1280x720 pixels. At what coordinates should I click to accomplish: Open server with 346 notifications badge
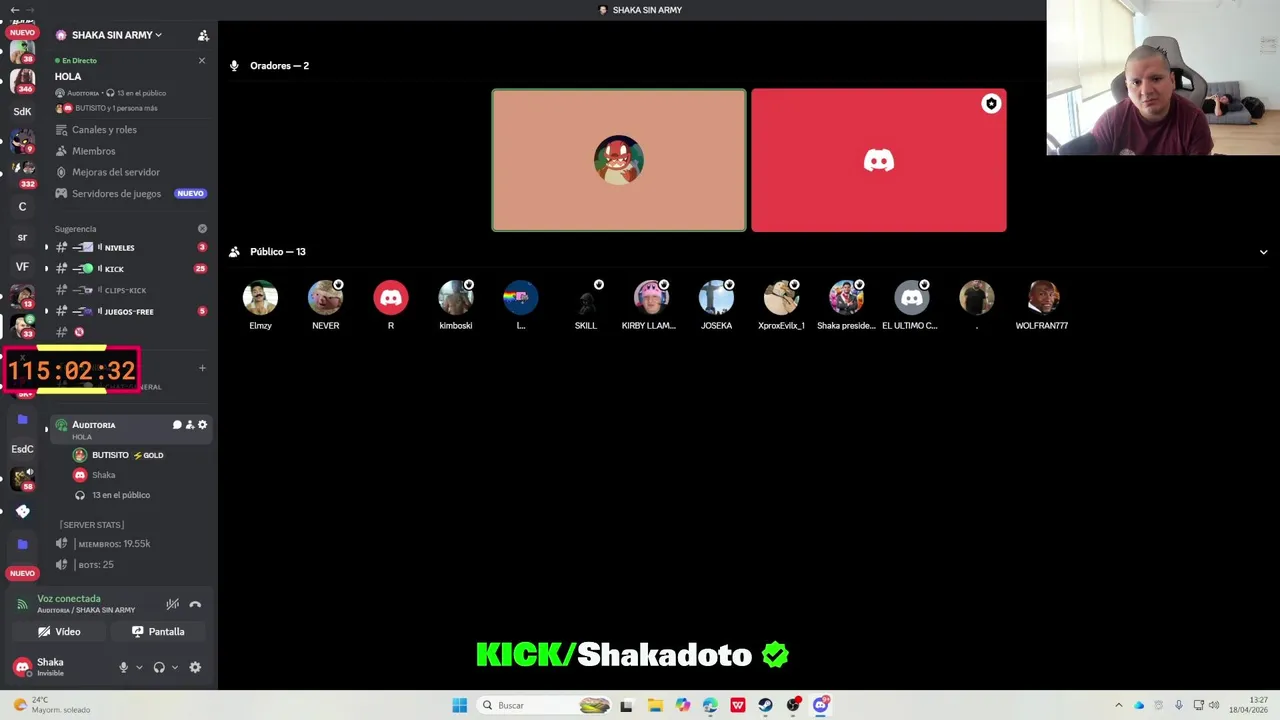tap(22, 80)
